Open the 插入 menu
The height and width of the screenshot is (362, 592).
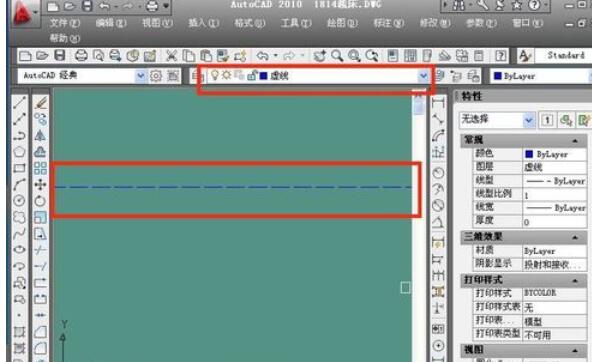coord(204,23)
